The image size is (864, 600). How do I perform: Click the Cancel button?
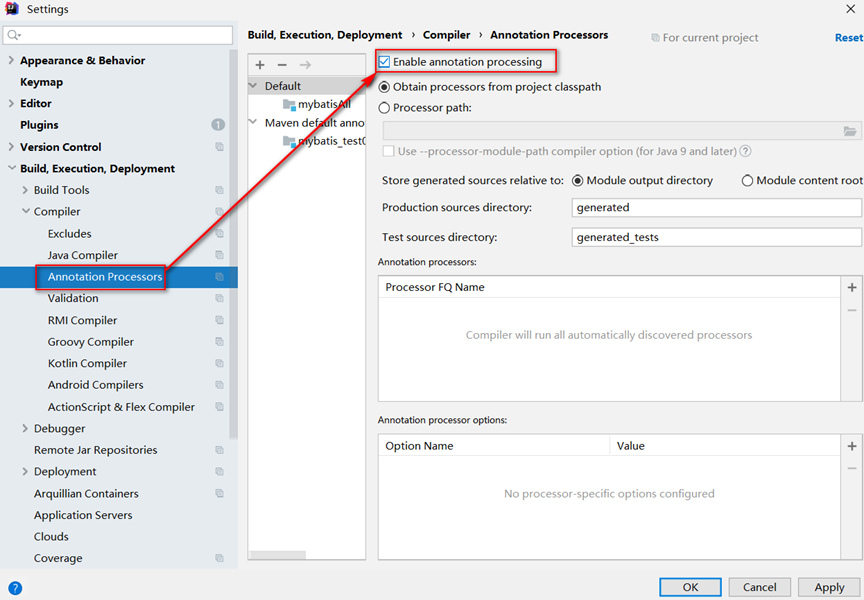(x=759, y=587)
